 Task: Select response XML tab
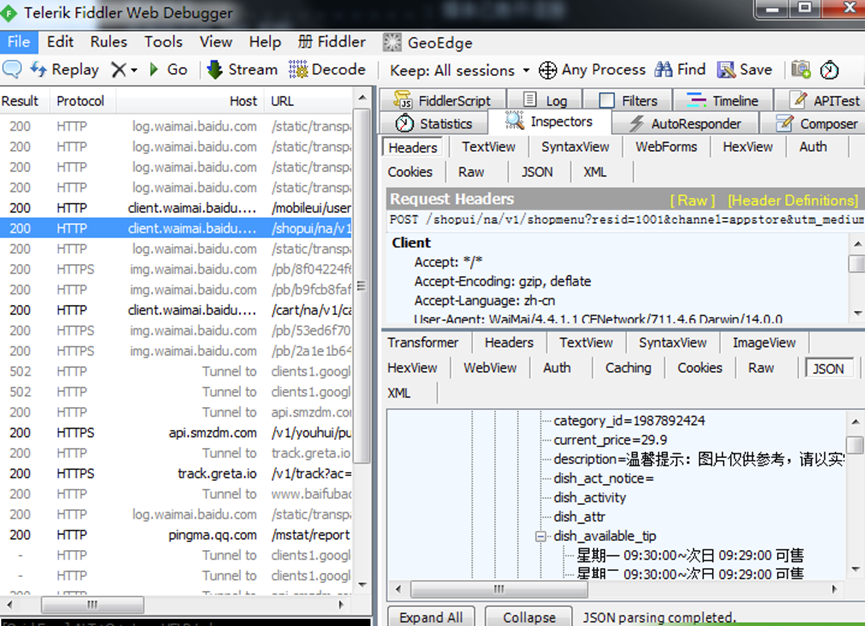[399, 393]
